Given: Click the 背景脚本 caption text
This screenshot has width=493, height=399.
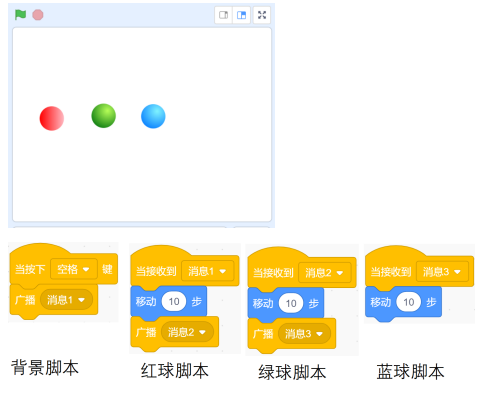Looking at the screenshot, I should coord(45,368).
